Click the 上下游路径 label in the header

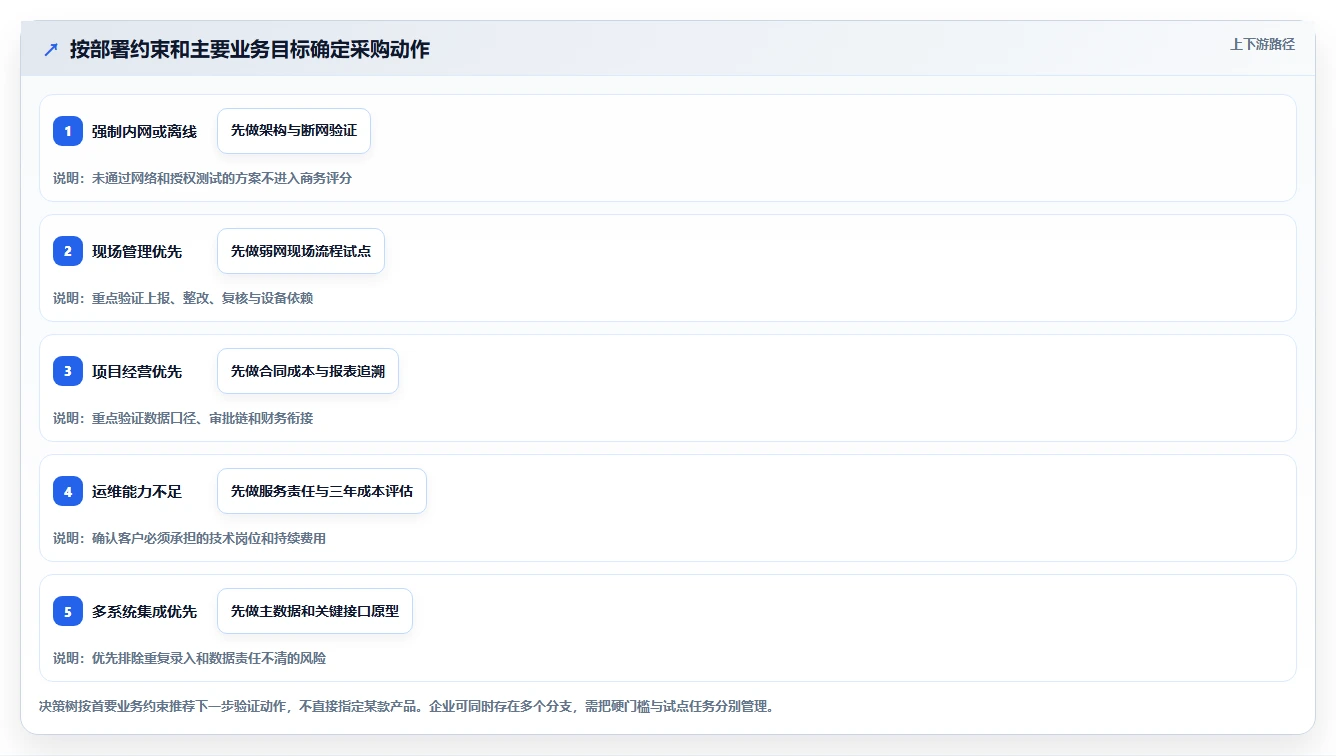tap(1262, 44)
